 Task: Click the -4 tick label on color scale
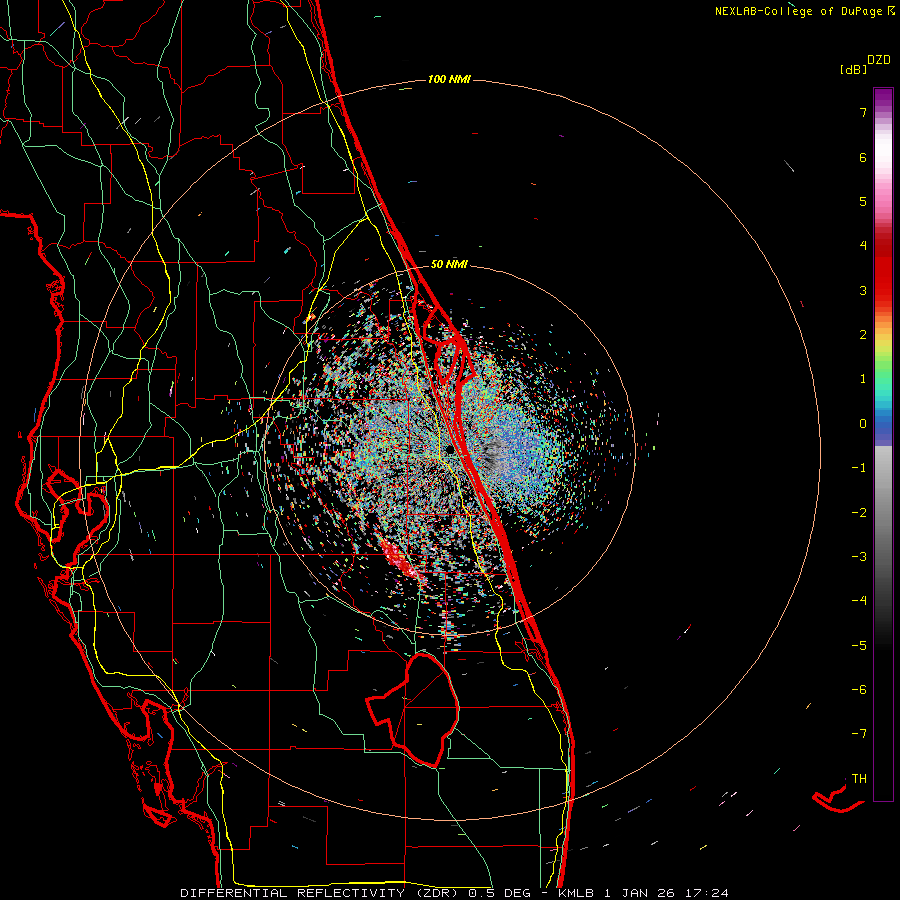859,601
